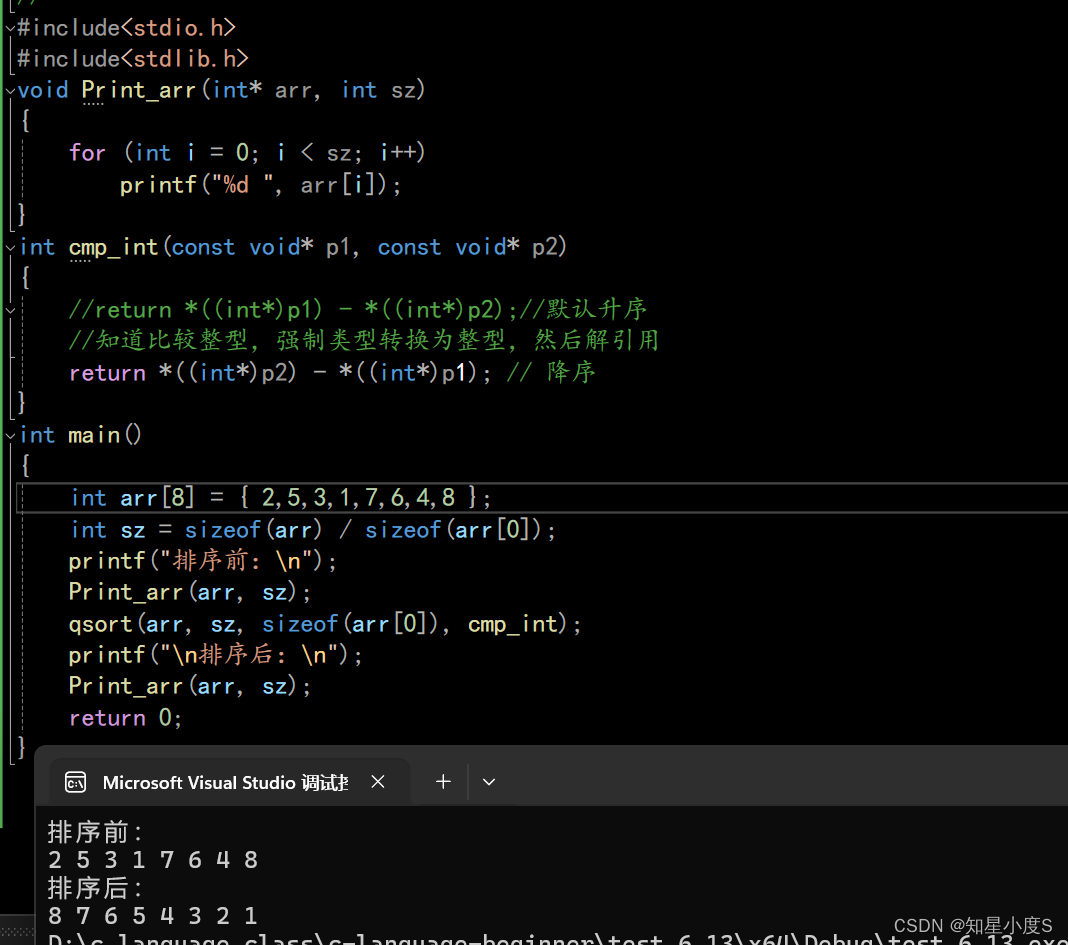
Task: Close the Microsoft Visual Studio debug tab
Action: coord(378,781)
